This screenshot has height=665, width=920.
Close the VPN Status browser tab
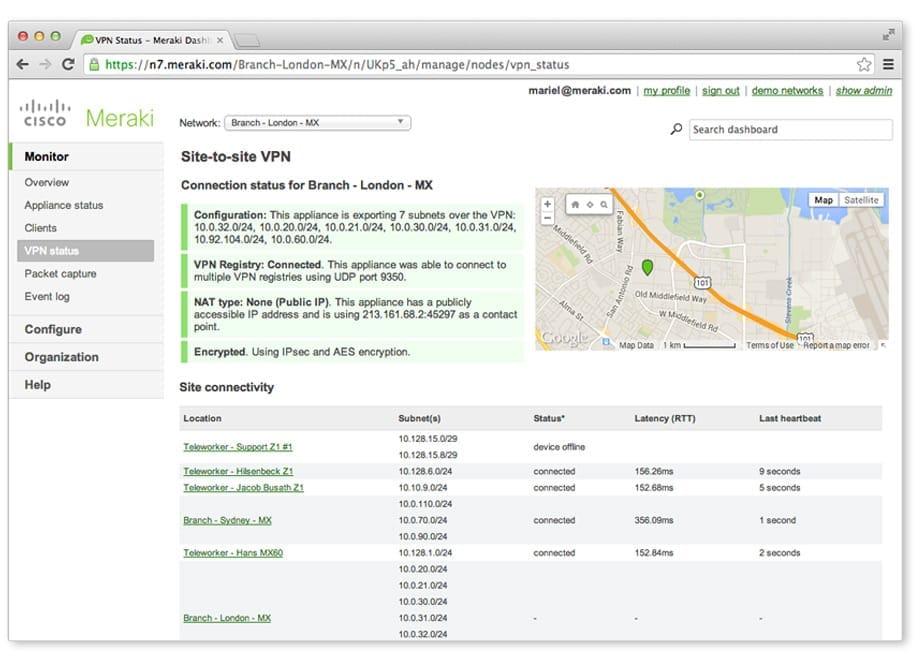click(x=220, y=40)
